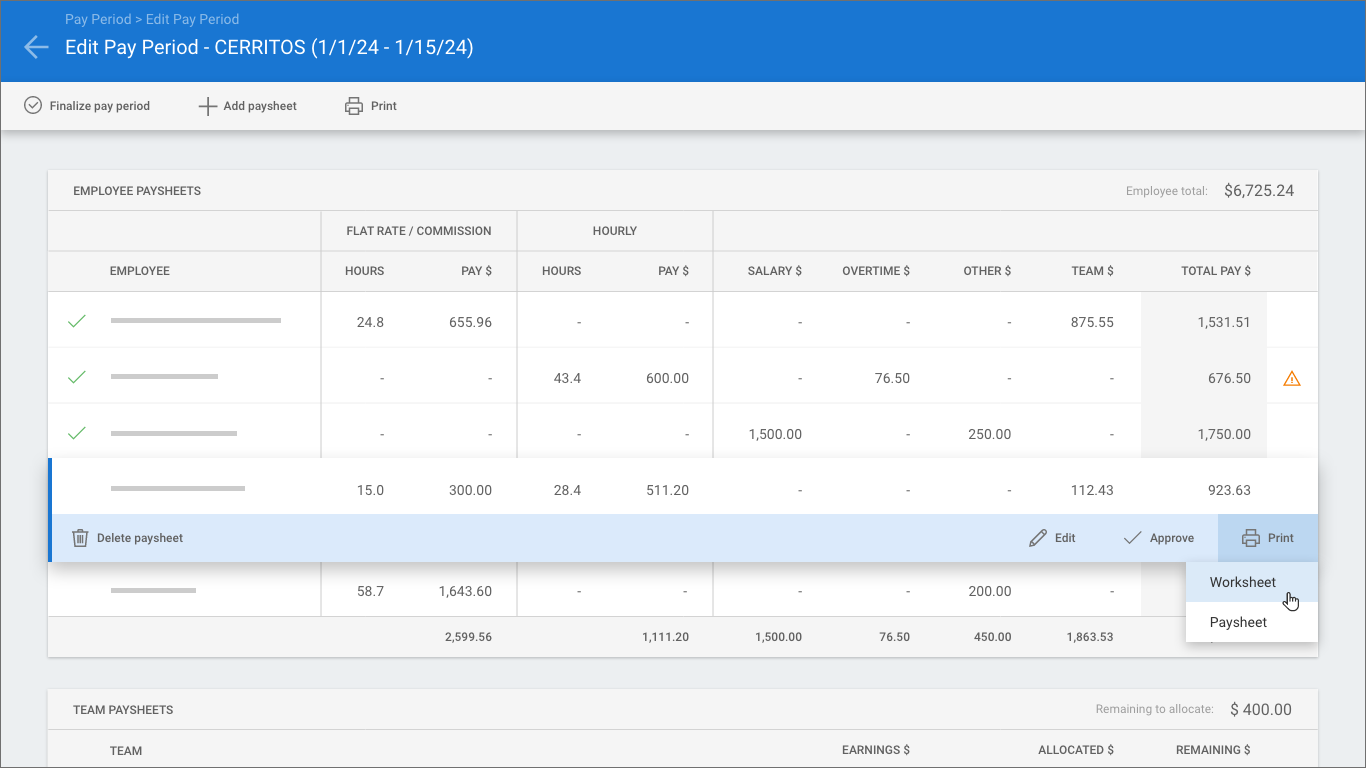1366x768 pixels.
Task: Click the $6,725.24 employee total
Action: 1259,191
